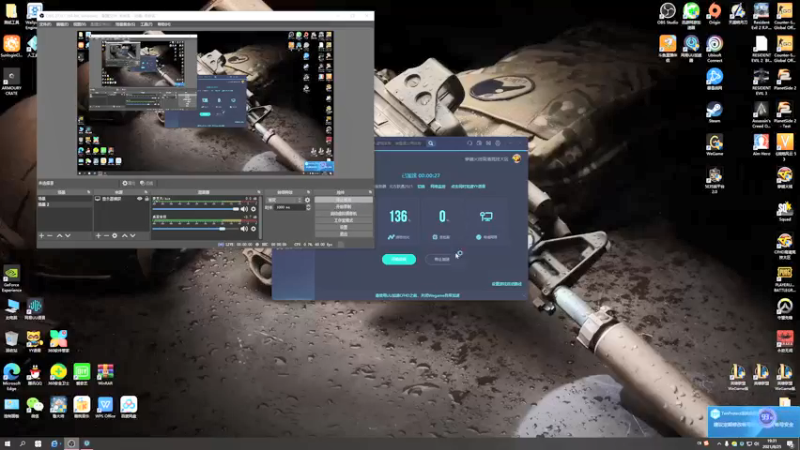
Task: Remove selected scene with minus icon in Scenes panel
Action: point(50,236)
